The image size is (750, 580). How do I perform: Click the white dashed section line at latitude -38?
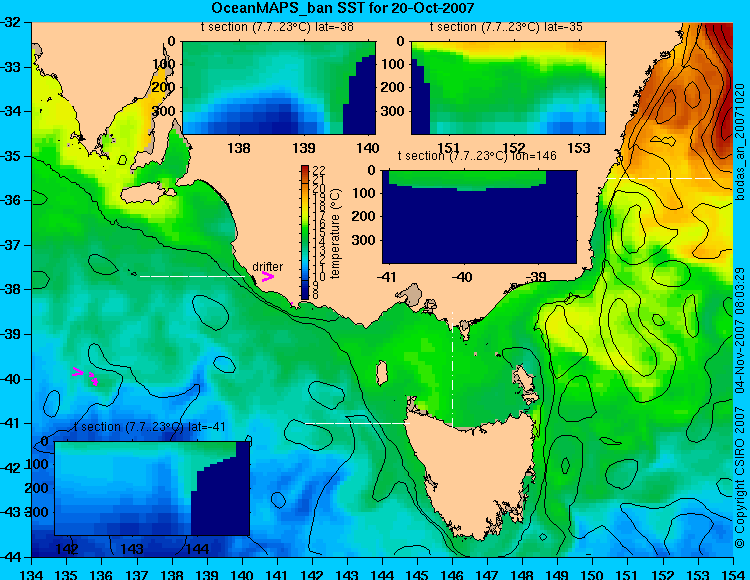tap(192, 276)
